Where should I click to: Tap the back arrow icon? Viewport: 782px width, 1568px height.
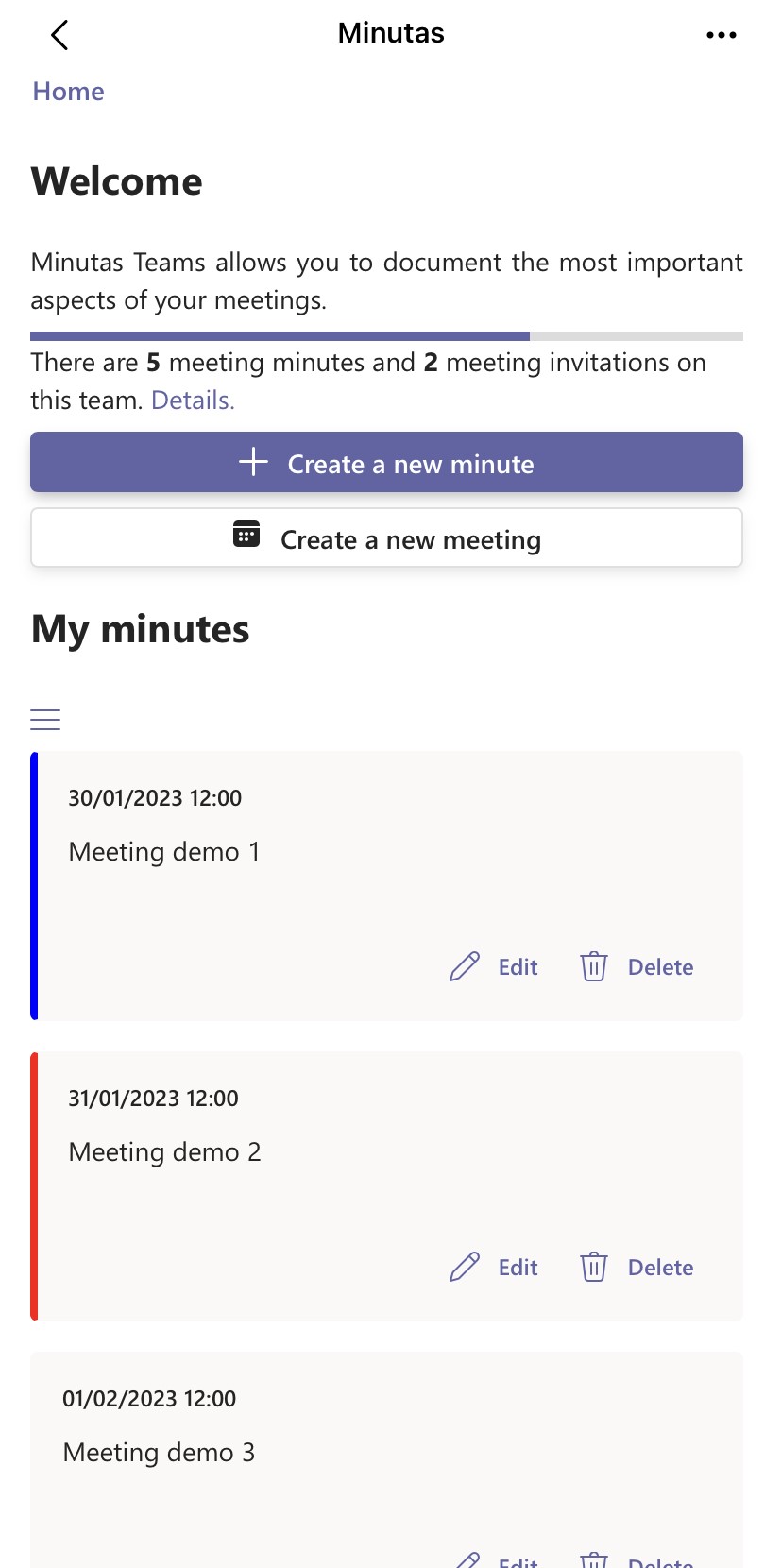(x=59, y=35)
